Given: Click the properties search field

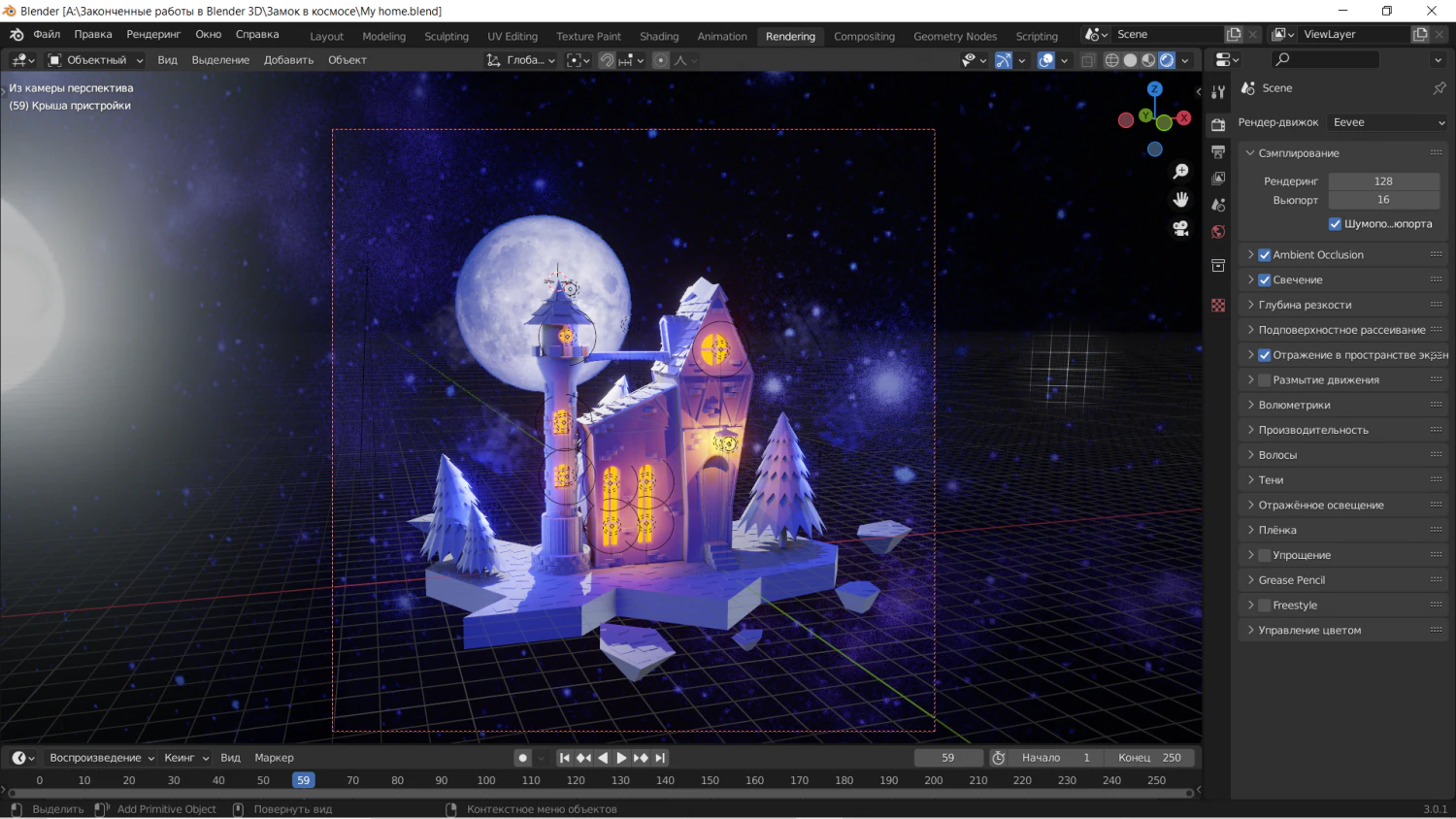Looking at the screenshot, I should [x=1325, y=60].
